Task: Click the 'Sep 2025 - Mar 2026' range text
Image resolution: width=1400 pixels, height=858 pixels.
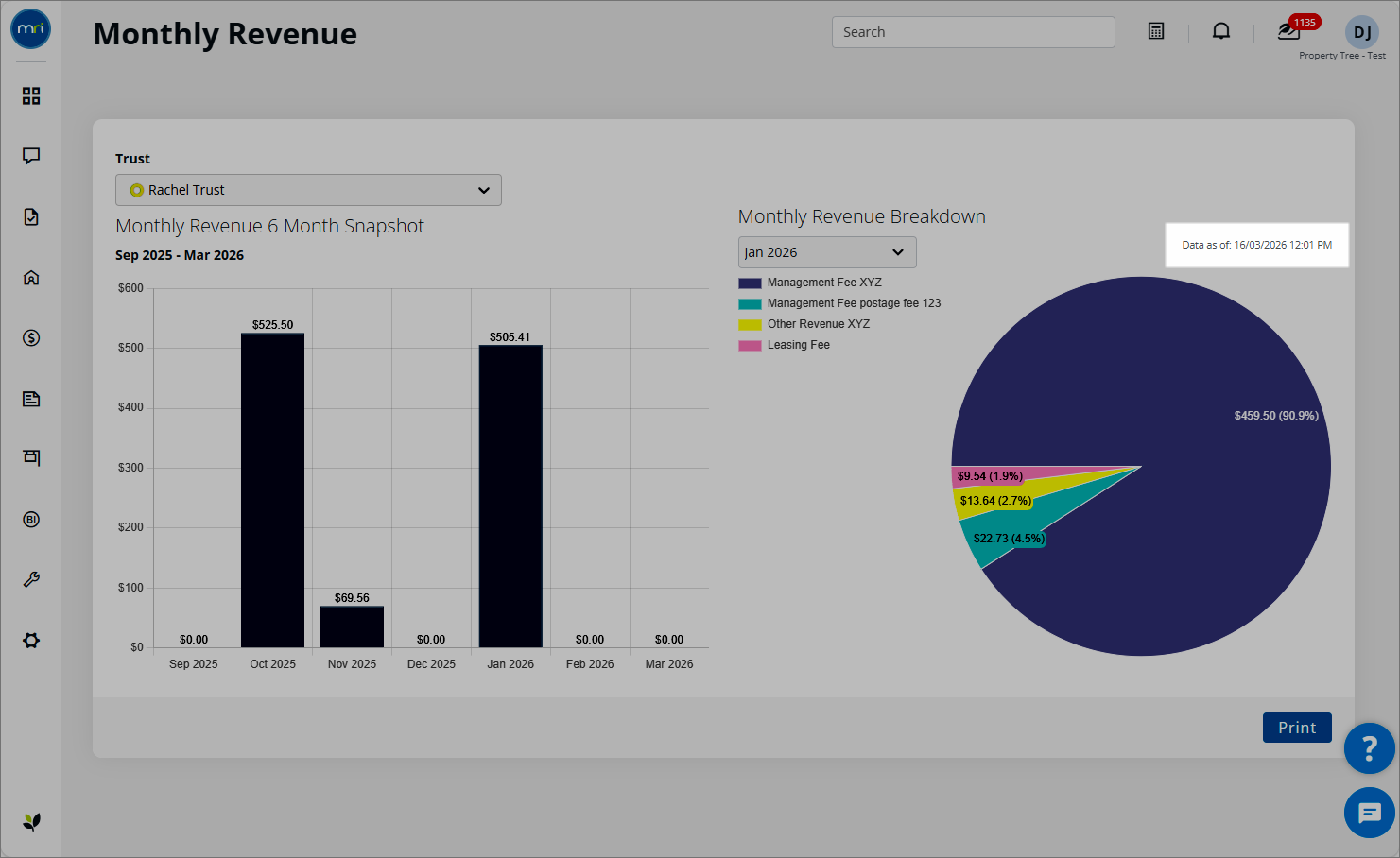Action: click(180, 255)
